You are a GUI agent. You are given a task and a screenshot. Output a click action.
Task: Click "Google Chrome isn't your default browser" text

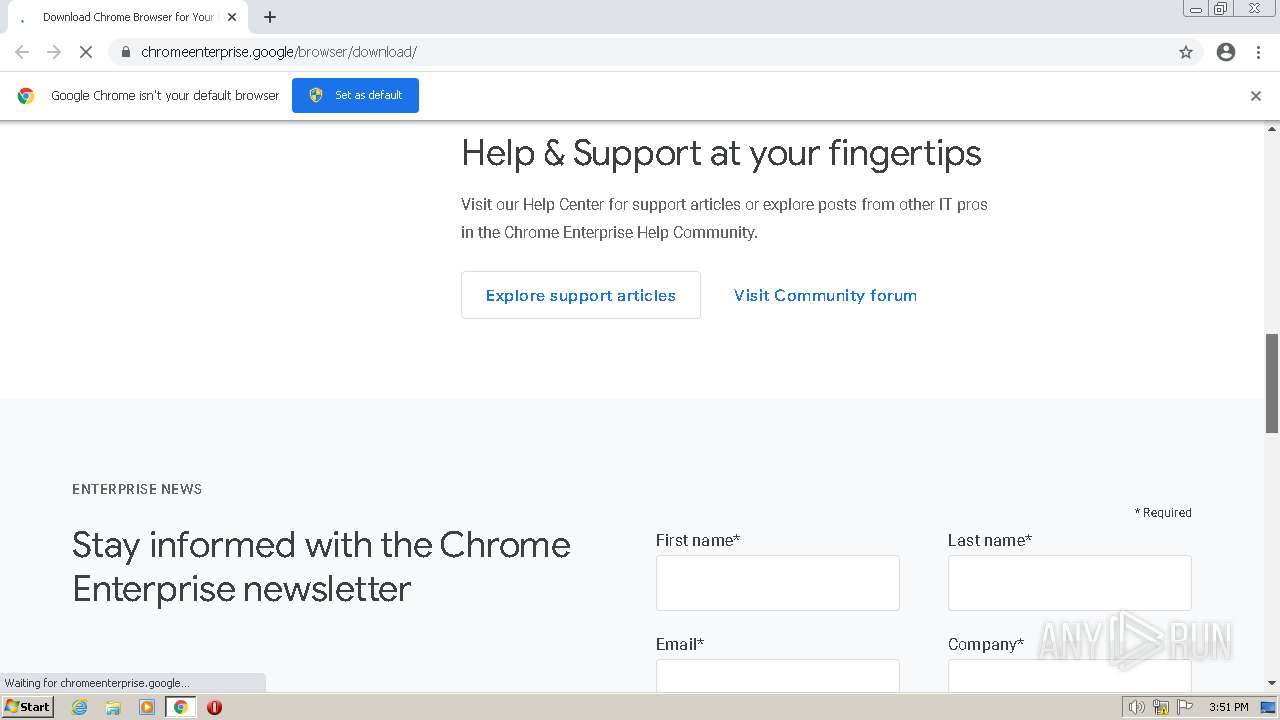[x=165, y=96]
